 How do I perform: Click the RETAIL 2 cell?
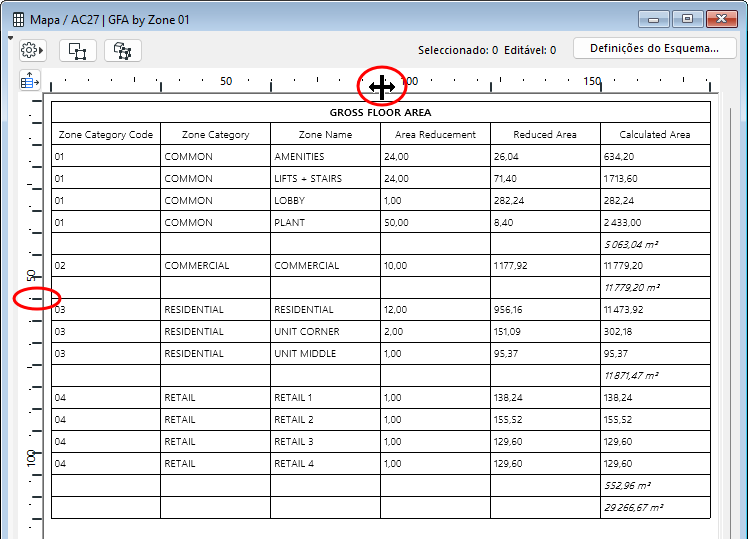tap(325, 419)
